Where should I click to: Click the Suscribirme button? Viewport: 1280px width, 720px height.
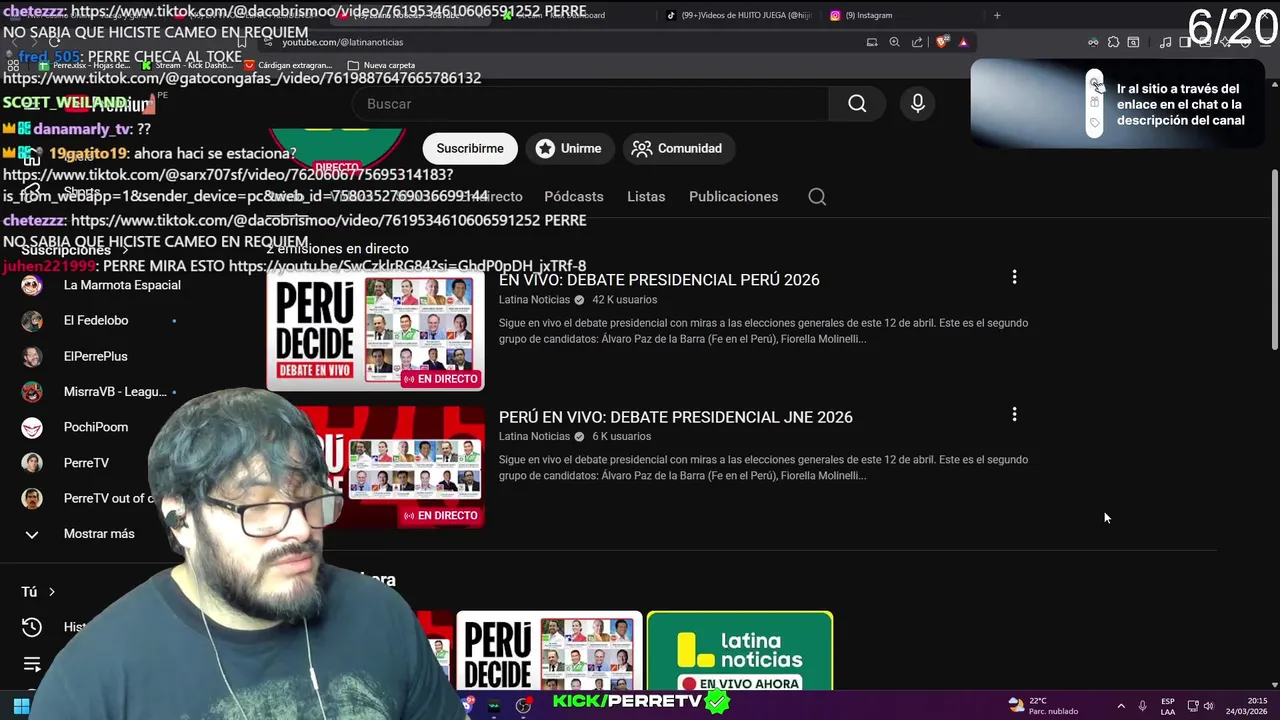(x=470, y=148)
